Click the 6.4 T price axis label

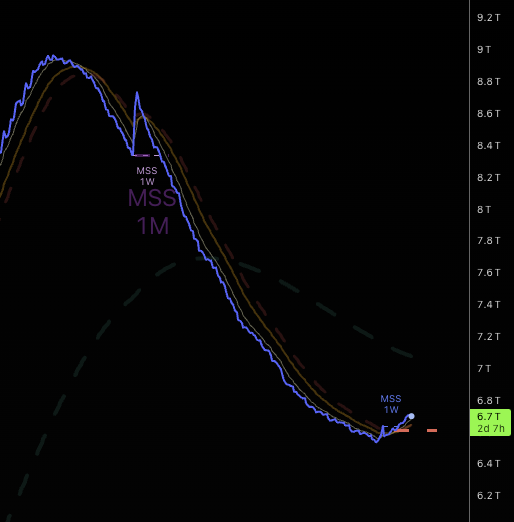pos(489,464)
